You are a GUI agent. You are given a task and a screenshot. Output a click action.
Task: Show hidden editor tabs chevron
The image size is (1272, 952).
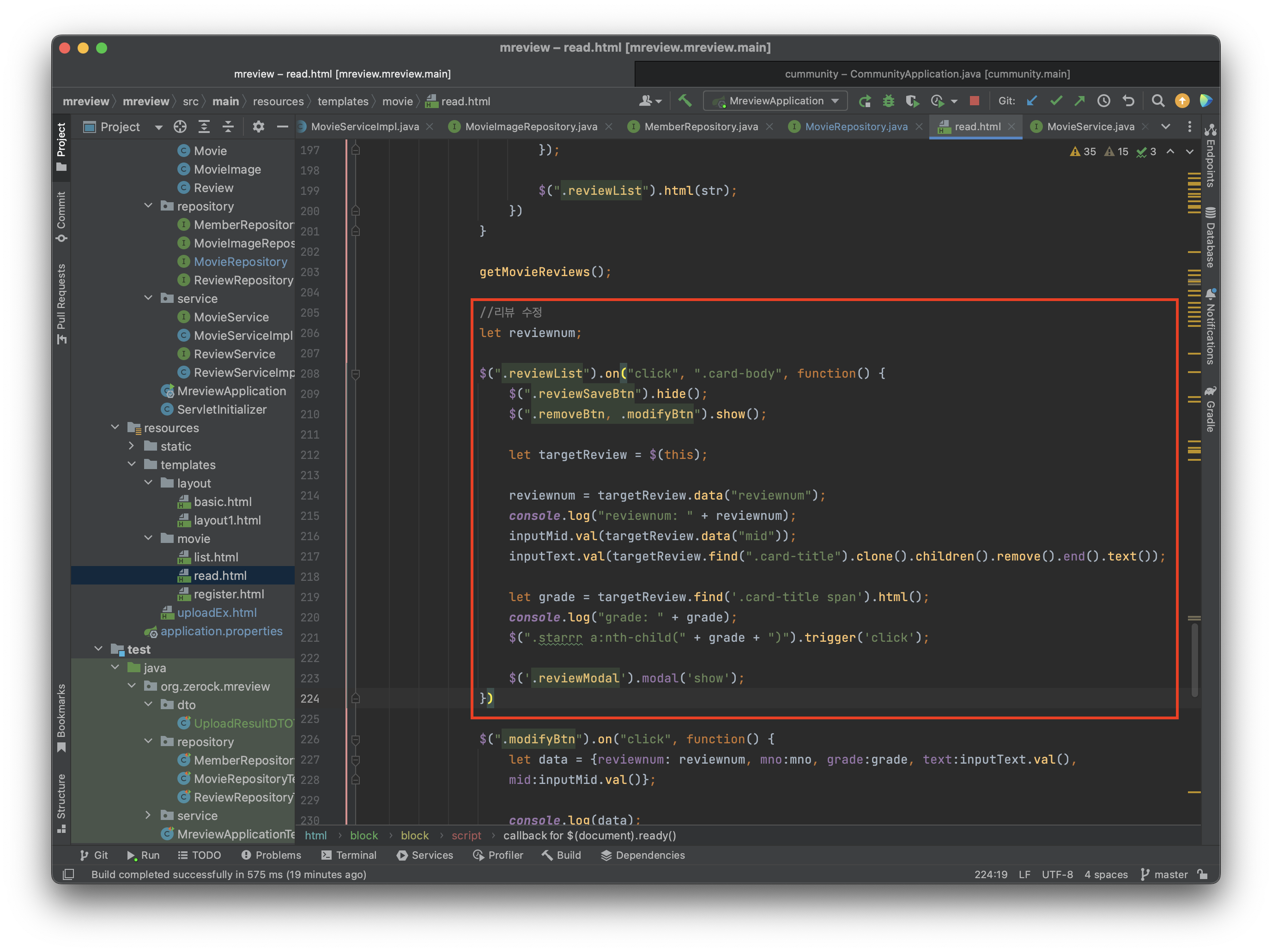coord(1166,127)
